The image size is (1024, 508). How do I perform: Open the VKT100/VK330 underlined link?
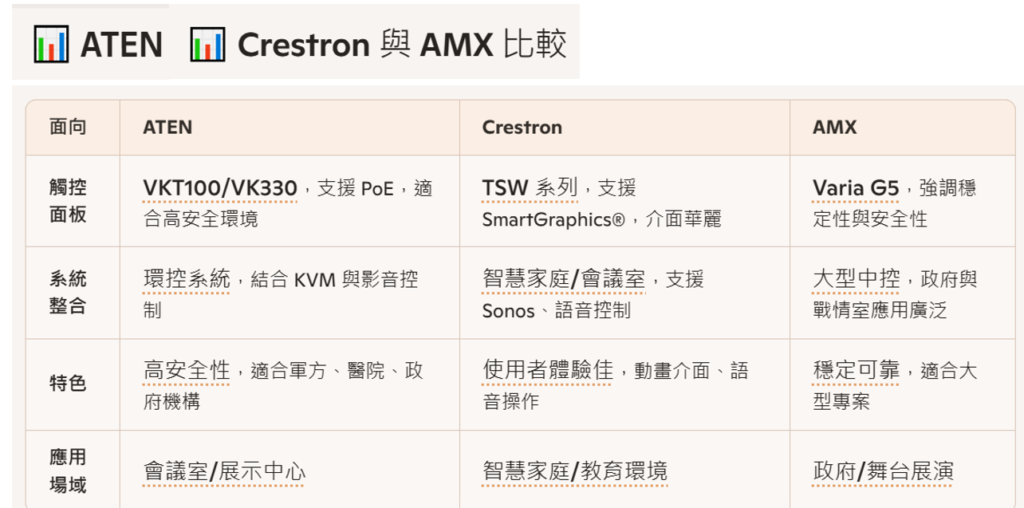[x=220, y=188]
